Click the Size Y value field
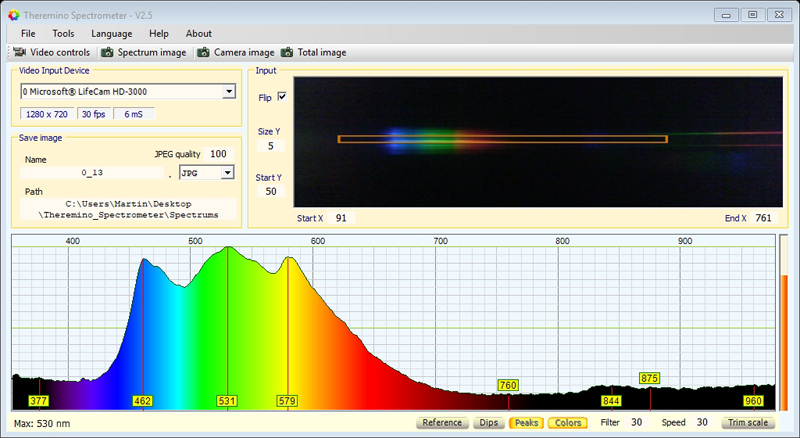The height and width of the screenshot is (438, 800). [270, 146]
